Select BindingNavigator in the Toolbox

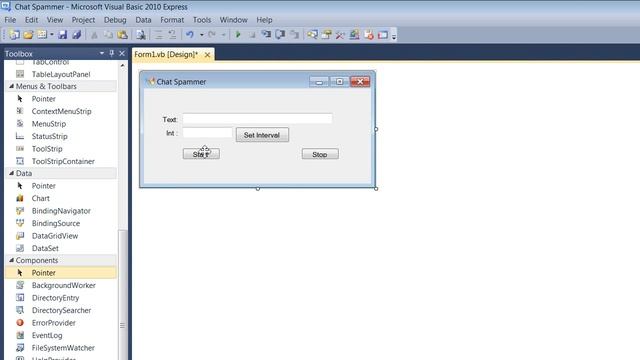coord(61,211)
